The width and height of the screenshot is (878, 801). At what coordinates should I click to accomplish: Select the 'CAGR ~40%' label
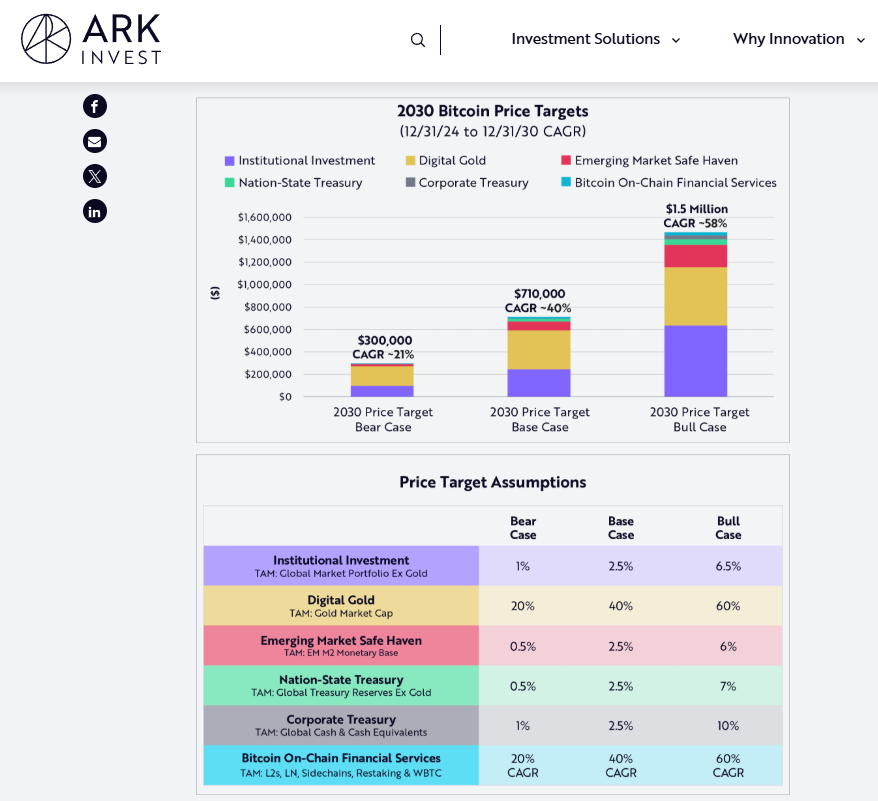pos(538,308)
